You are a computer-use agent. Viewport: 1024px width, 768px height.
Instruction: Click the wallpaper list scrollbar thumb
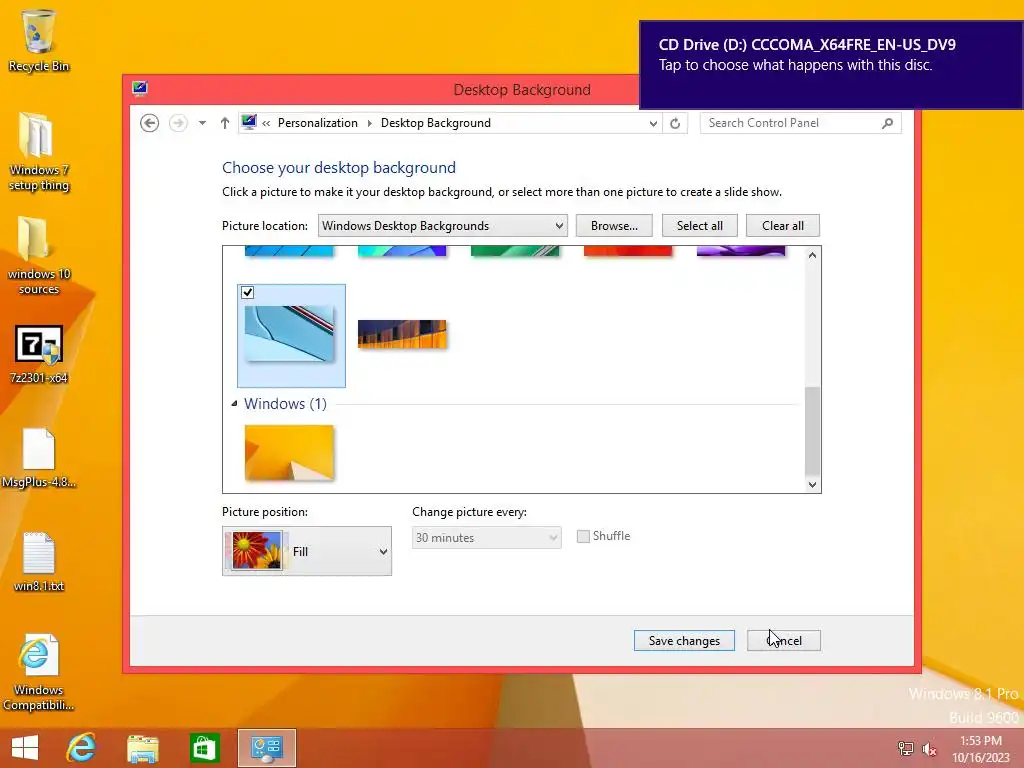[x=812, y=431]
